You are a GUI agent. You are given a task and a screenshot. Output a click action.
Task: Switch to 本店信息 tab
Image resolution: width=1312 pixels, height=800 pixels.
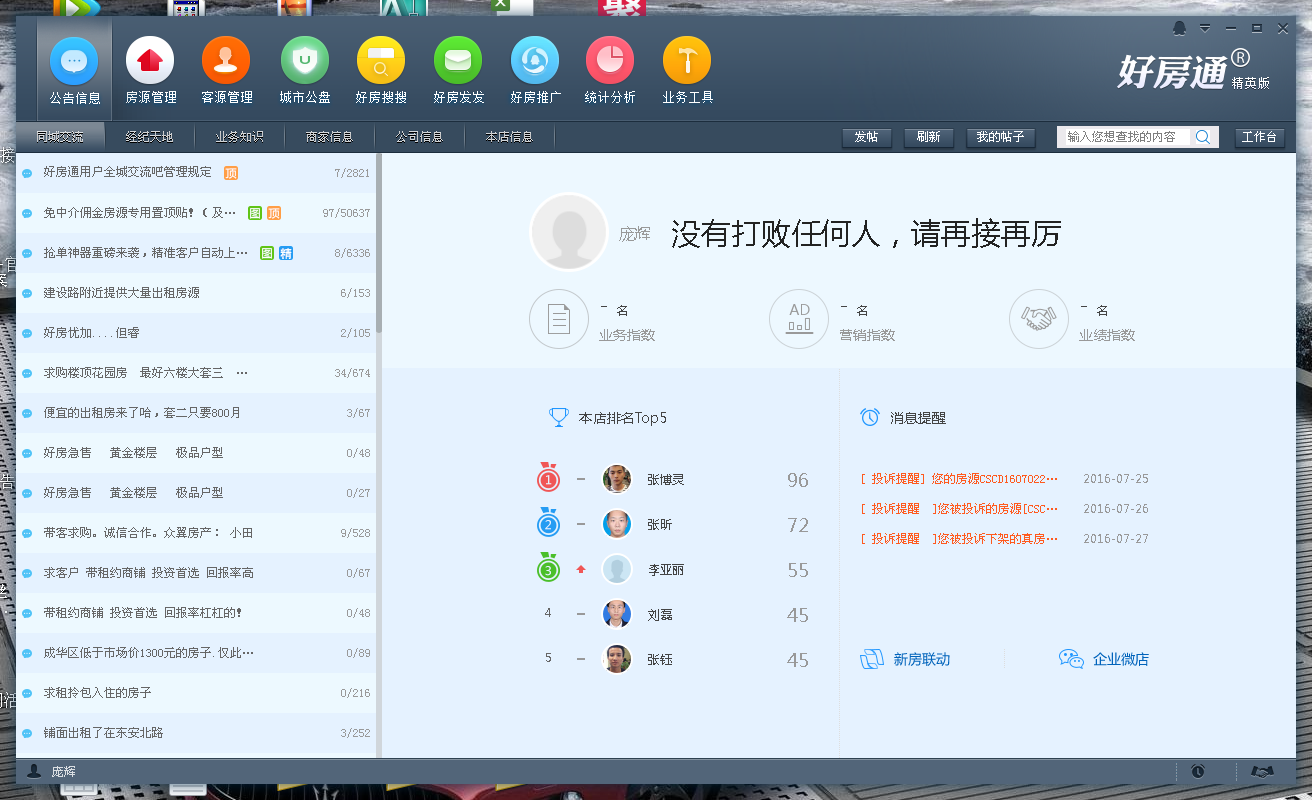[509, 137]
